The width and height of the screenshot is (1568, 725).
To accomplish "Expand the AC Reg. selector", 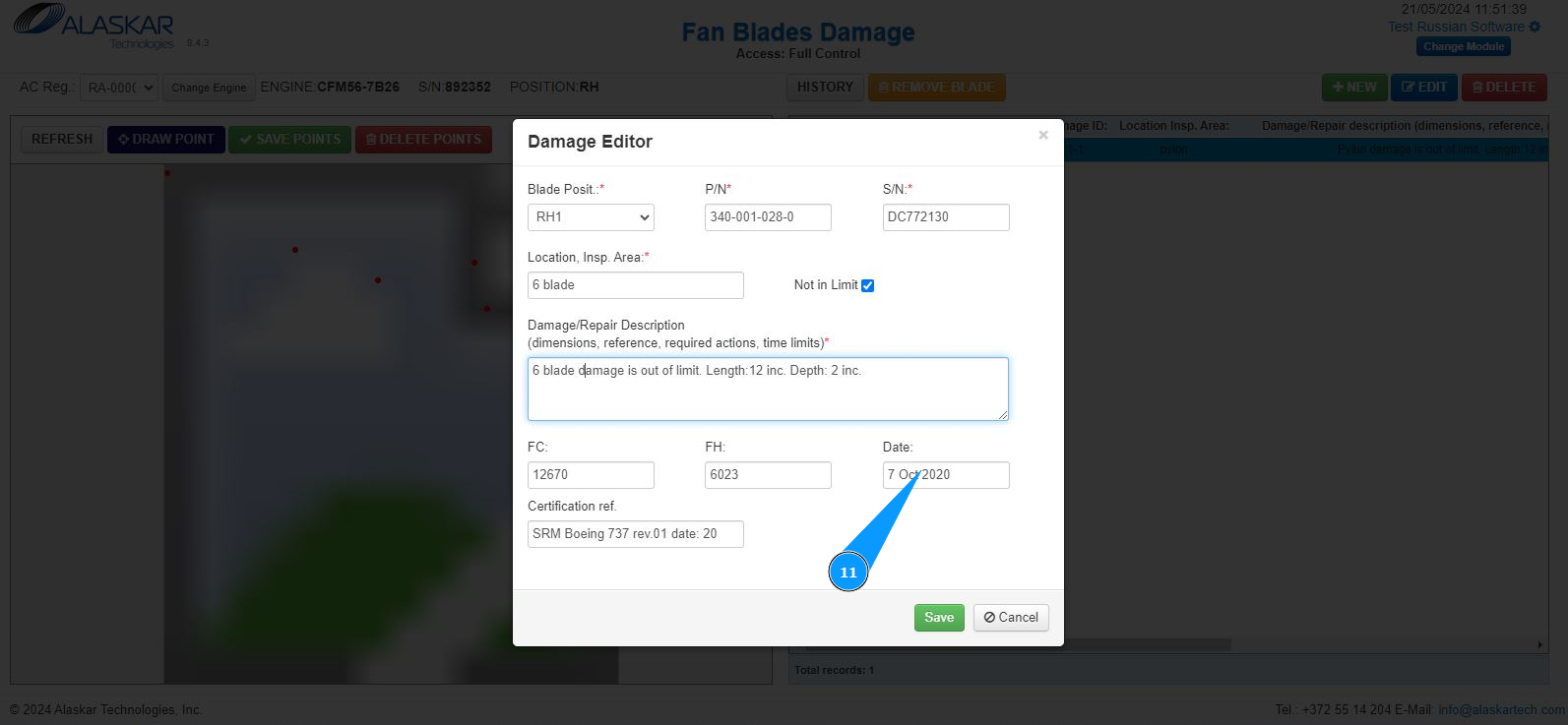I will [118, 88].
